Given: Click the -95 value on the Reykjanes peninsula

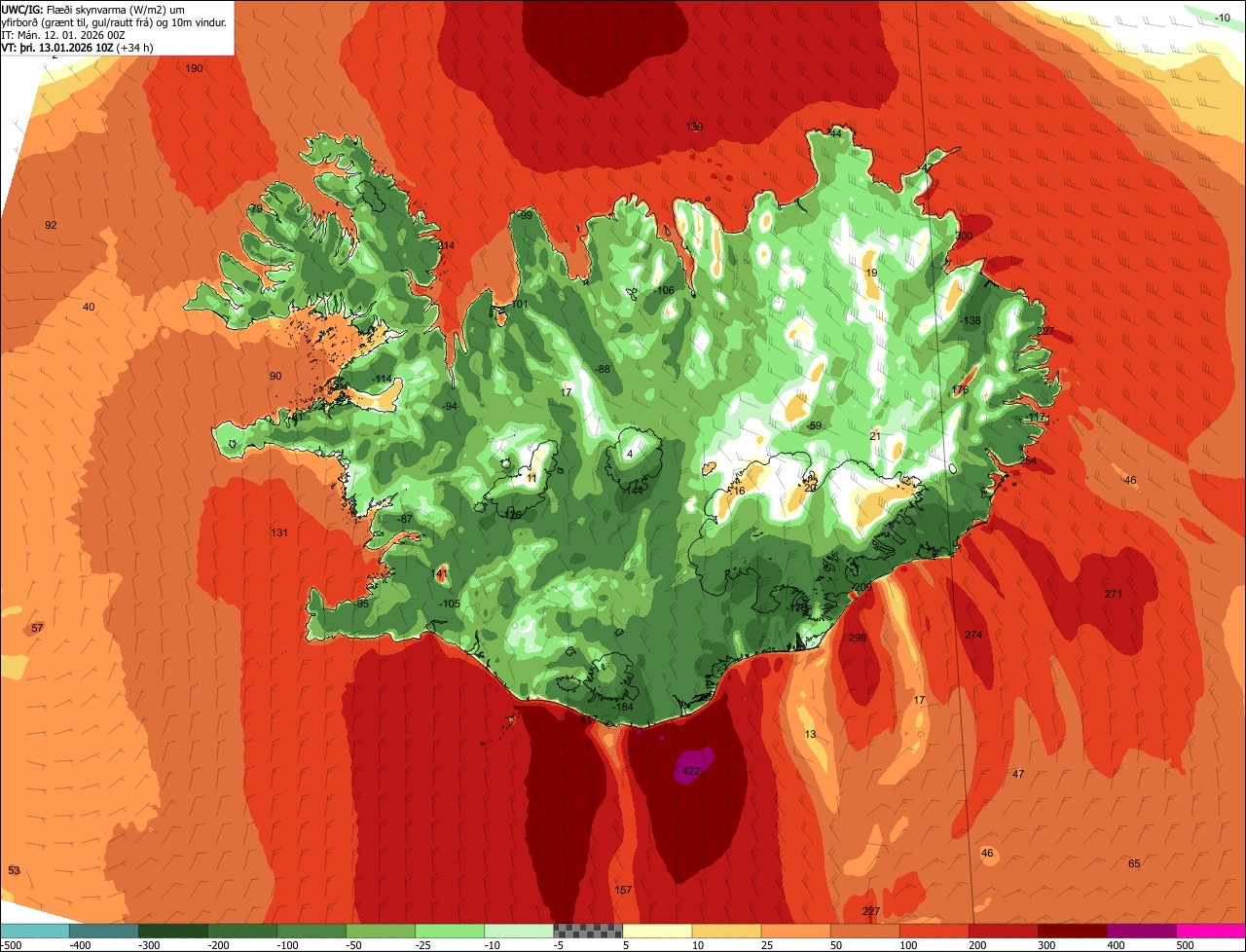Looking at the screenshot, I should [361, 604].
